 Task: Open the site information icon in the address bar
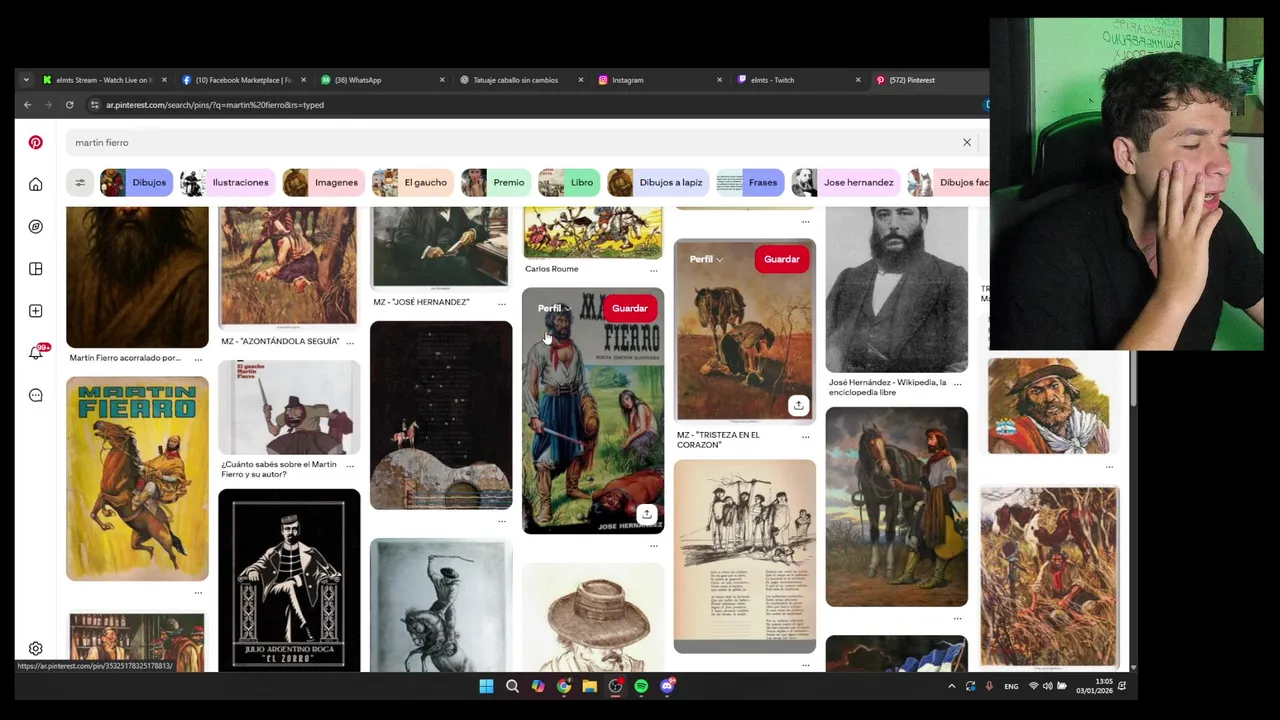tap(94, 104)
